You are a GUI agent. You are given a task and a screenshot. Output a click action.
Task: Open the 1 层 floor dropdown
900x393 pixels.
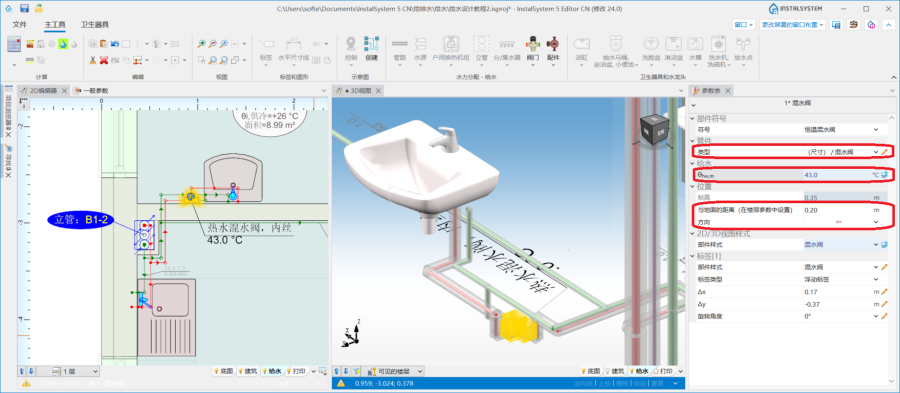click(68, 371)
